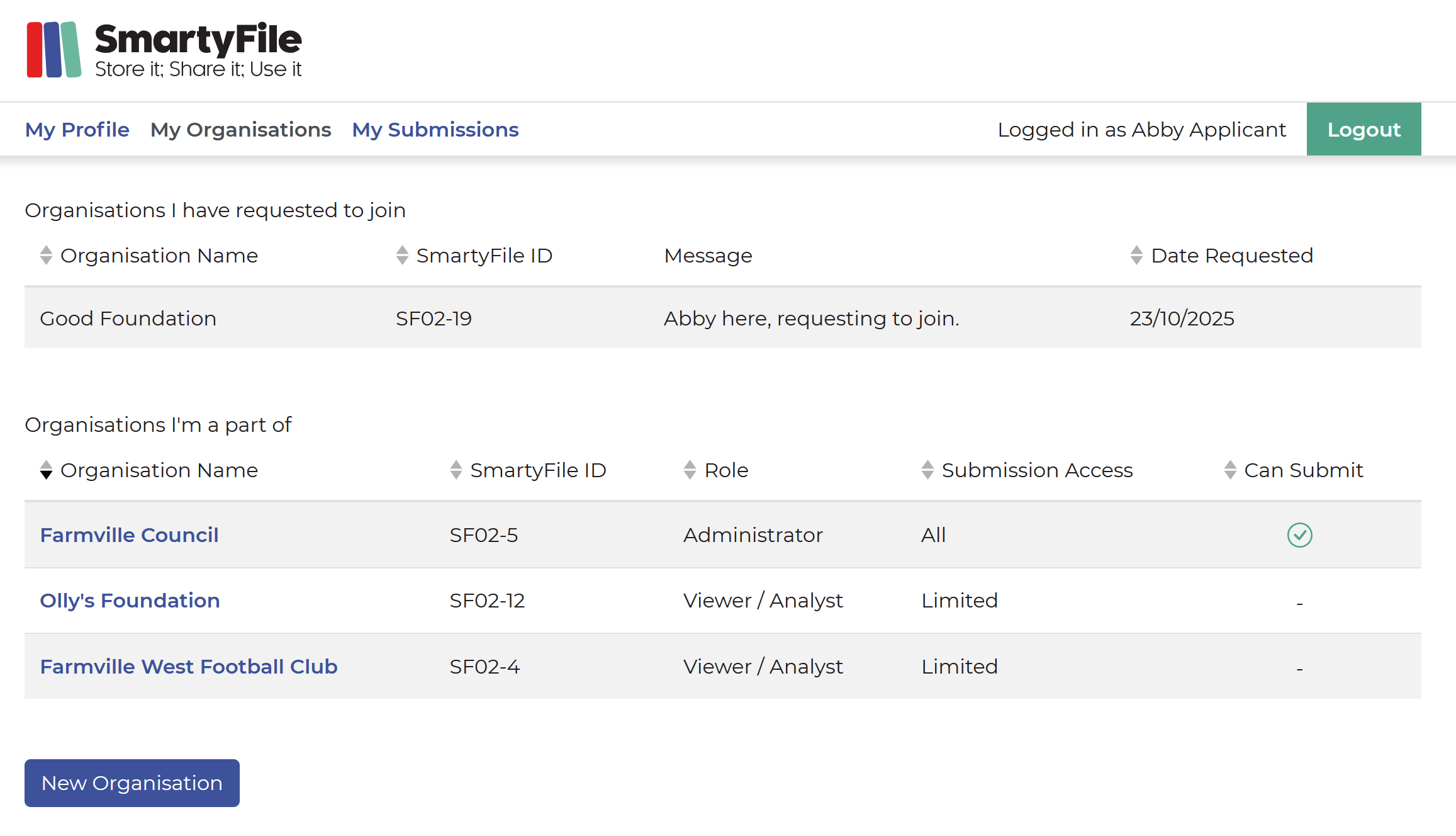Switch to My Submissions tab
The width and height of the screenshot is (1456, 836).
tap(435, 130)
